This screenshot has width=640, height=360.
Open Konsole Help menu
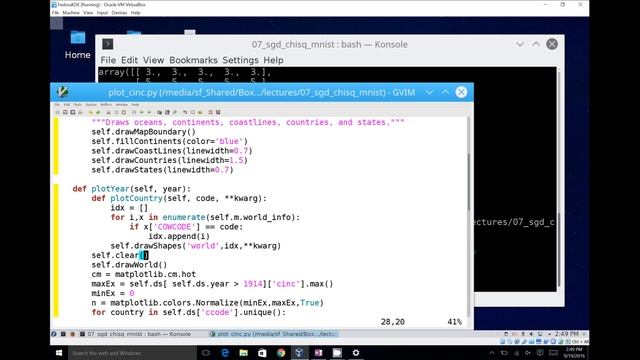[x=273, y=60]
